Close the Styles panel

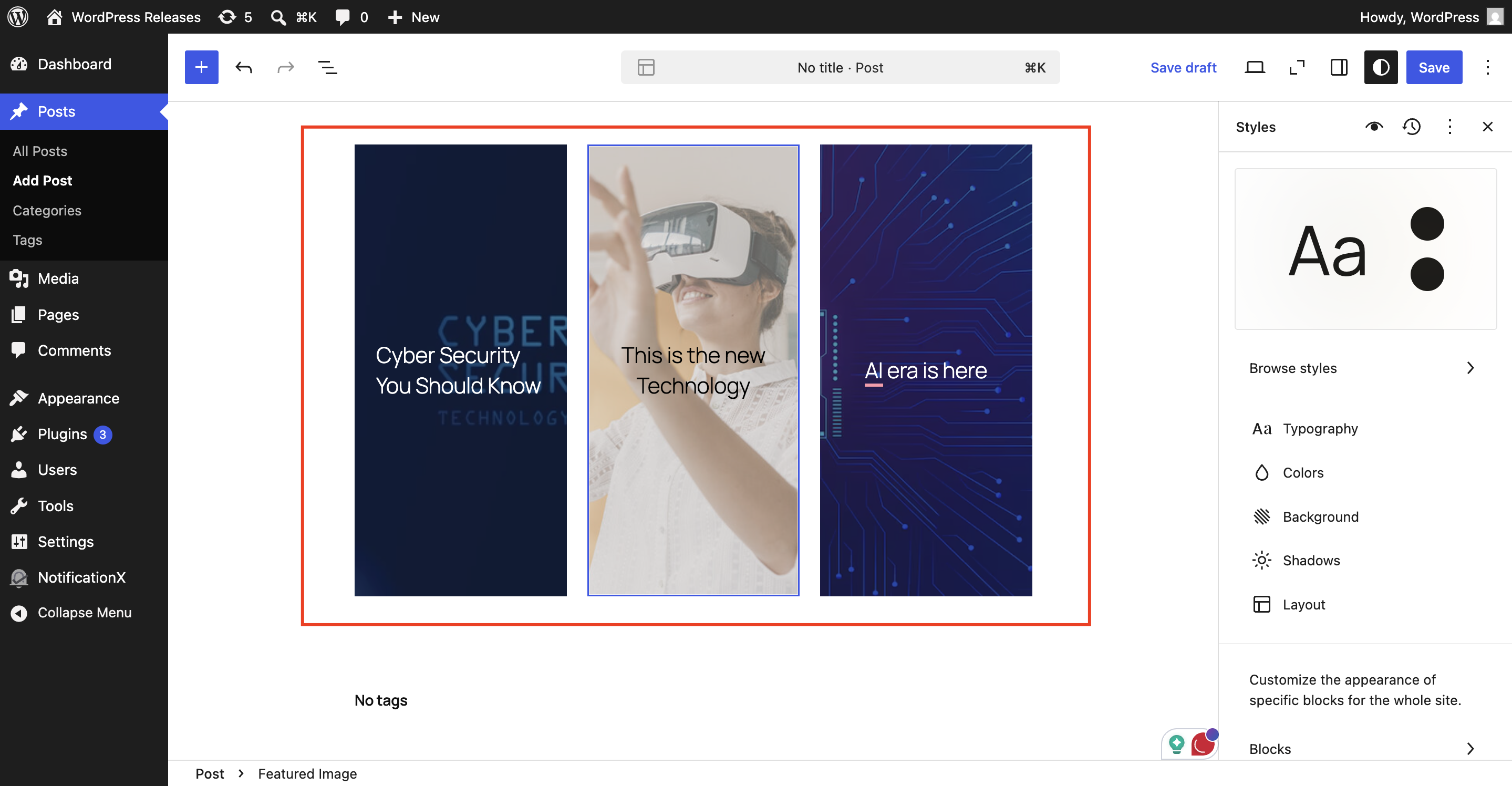point(1487,127)
